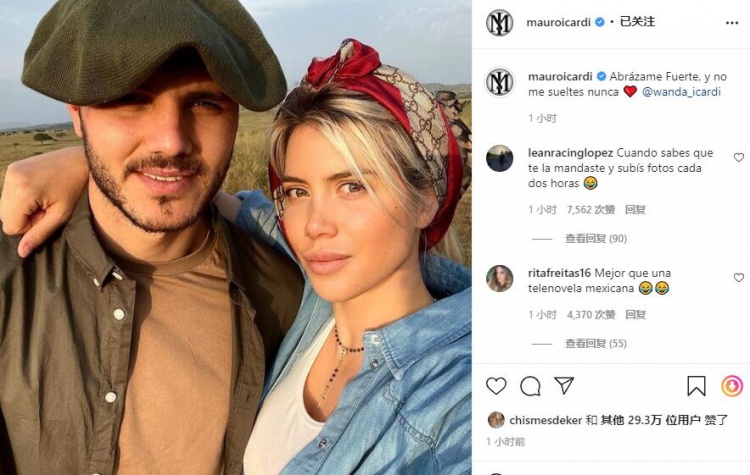This screenshot has width=750, height=475.
Task: View the 7,562 次赞 likes list
Action: click(591, 210)
